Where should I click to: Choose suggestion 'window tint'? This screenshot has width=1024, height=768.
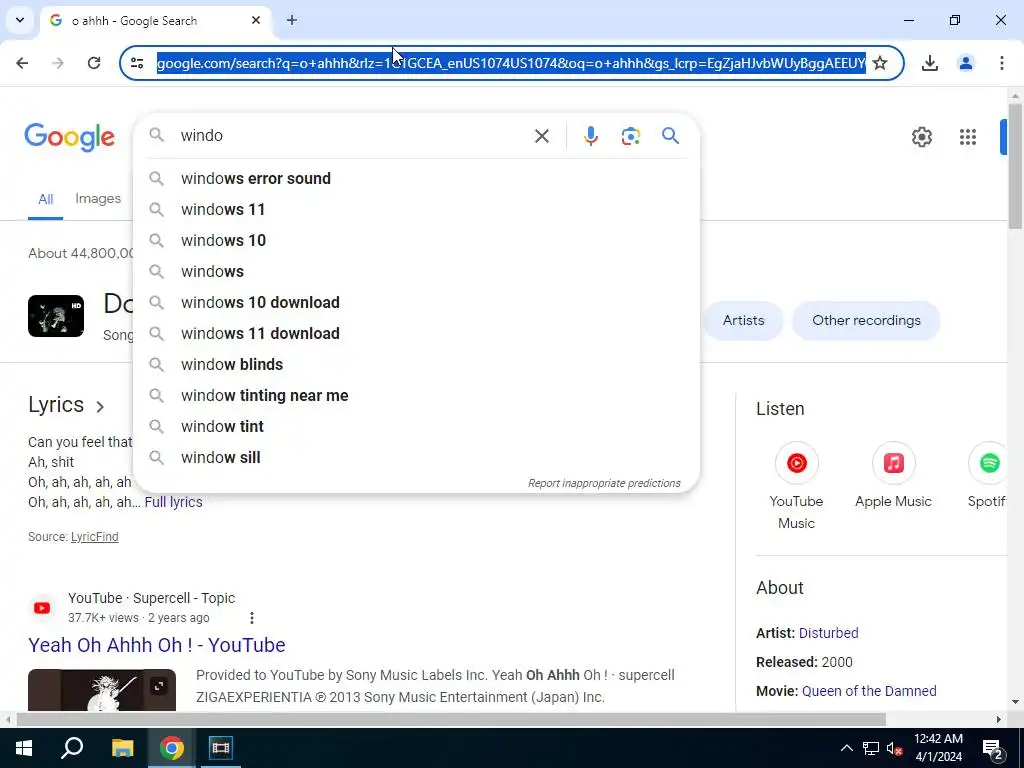[416, 426]
